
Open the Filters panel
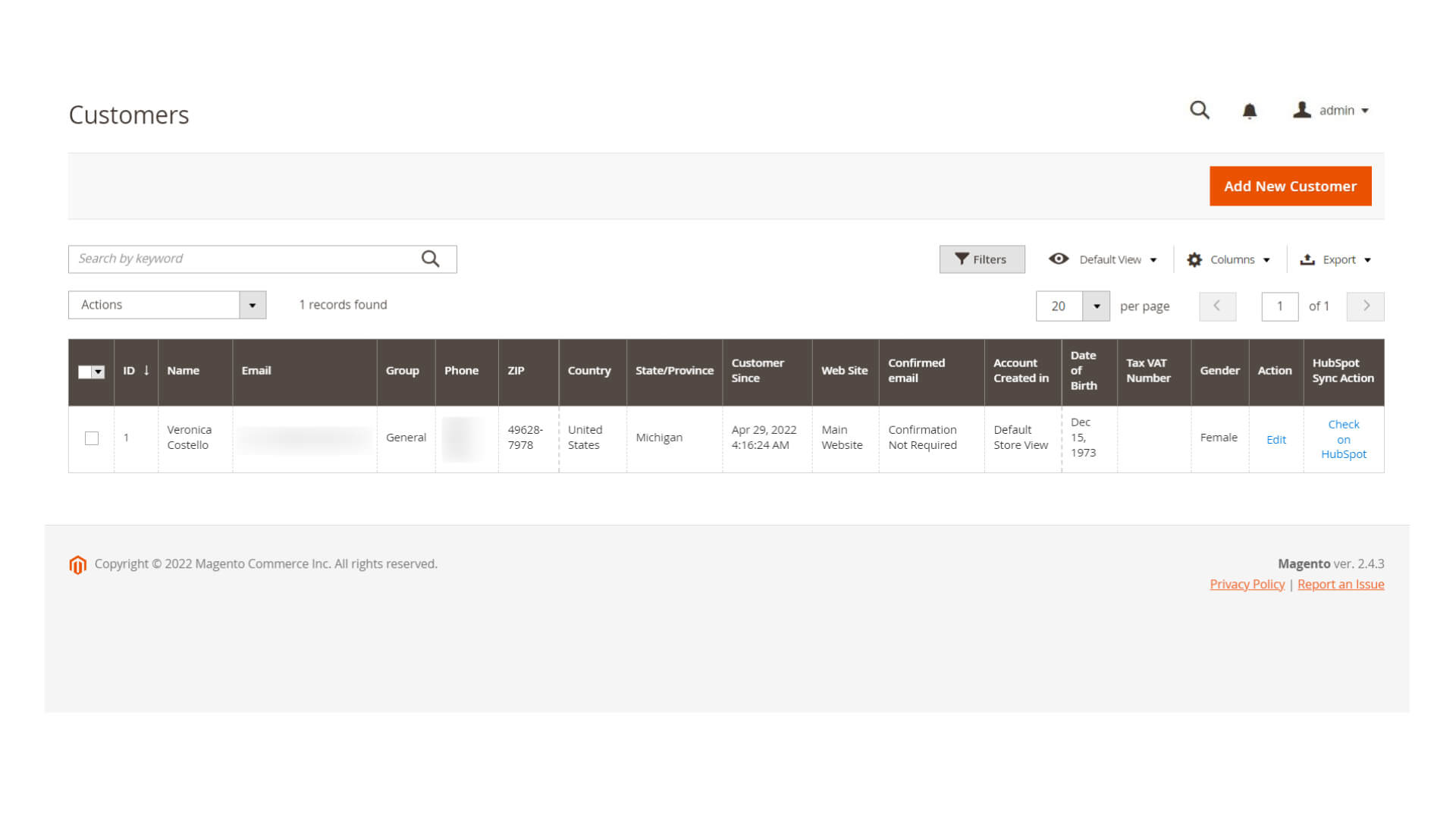tap(981, 259)
